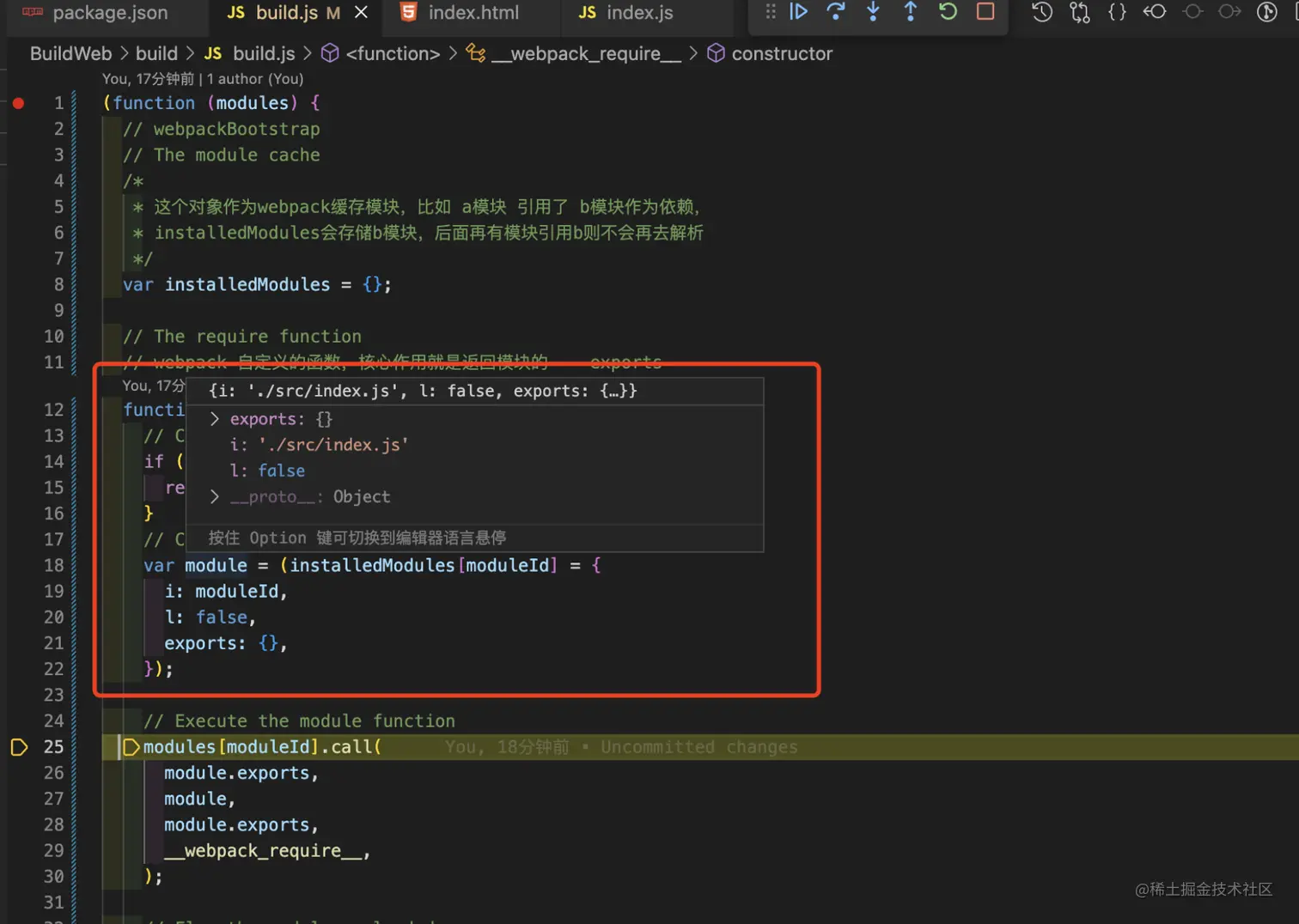Select the 'l: false' hover row
This screenshot has width=1299, height=924.
tap(267, 471)
